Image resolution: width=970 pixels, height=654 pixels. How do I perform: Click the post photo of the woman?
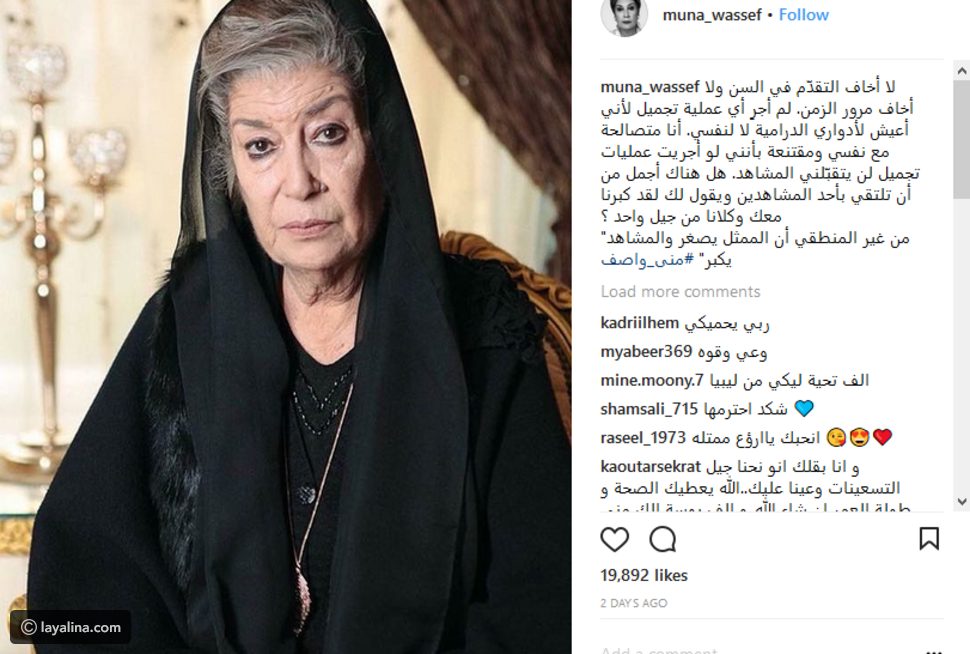(286, 327)
